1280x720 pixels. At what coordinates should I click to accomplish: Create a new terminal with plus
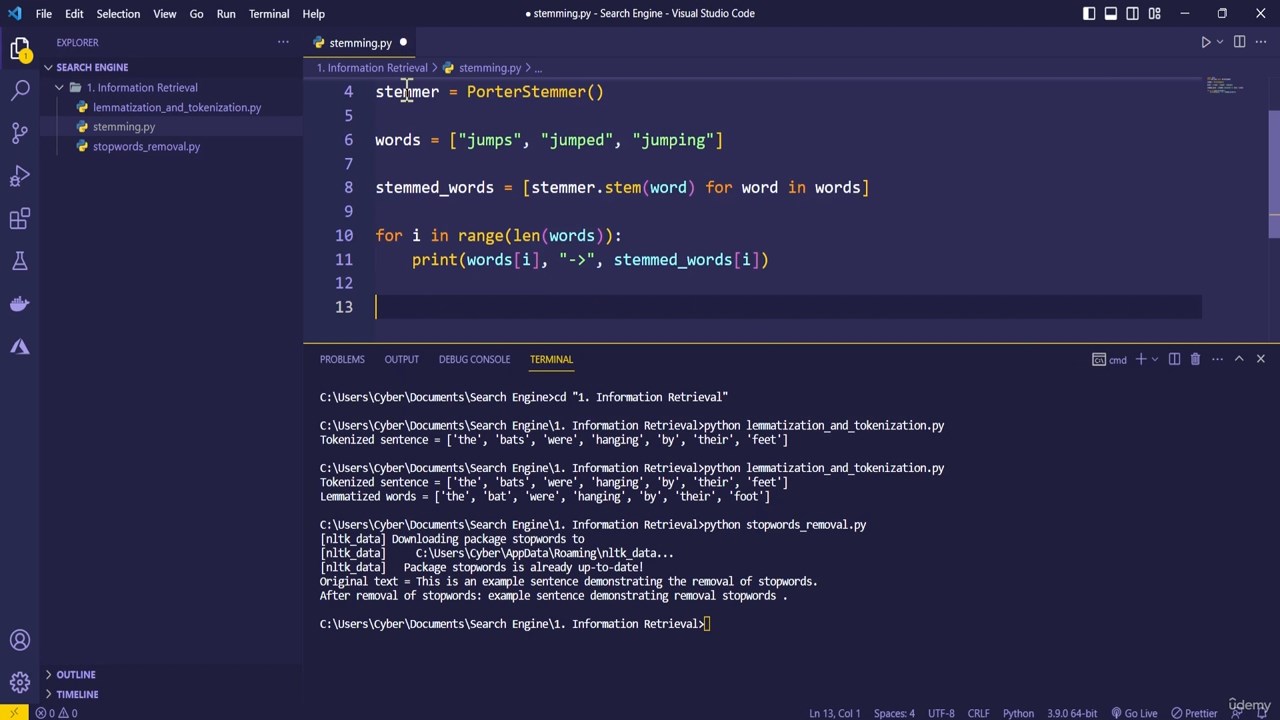click(x=1141, y=359)
